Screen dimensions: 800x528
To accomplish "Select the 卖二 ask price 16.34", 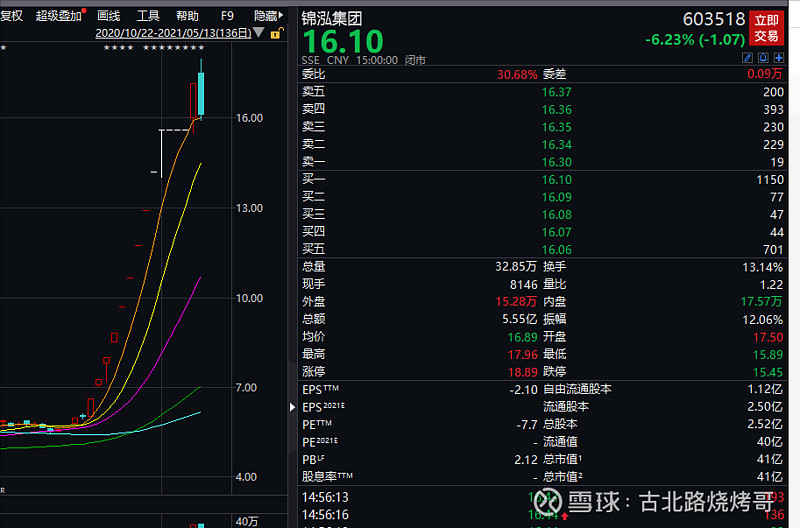I will click(x=557, y=145).
